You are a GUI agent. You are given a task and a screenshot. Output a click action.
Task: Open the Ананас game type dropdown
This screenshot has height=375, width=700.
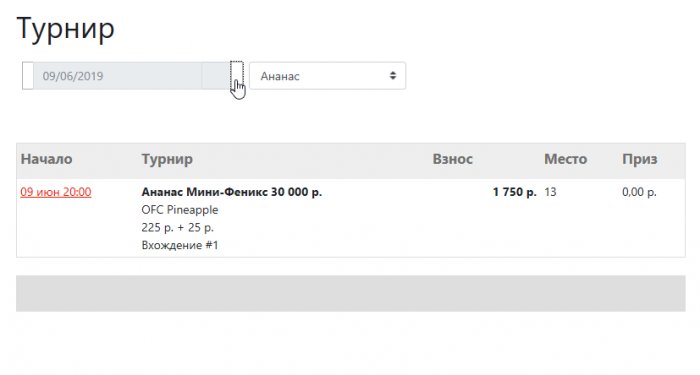[327, 76]
